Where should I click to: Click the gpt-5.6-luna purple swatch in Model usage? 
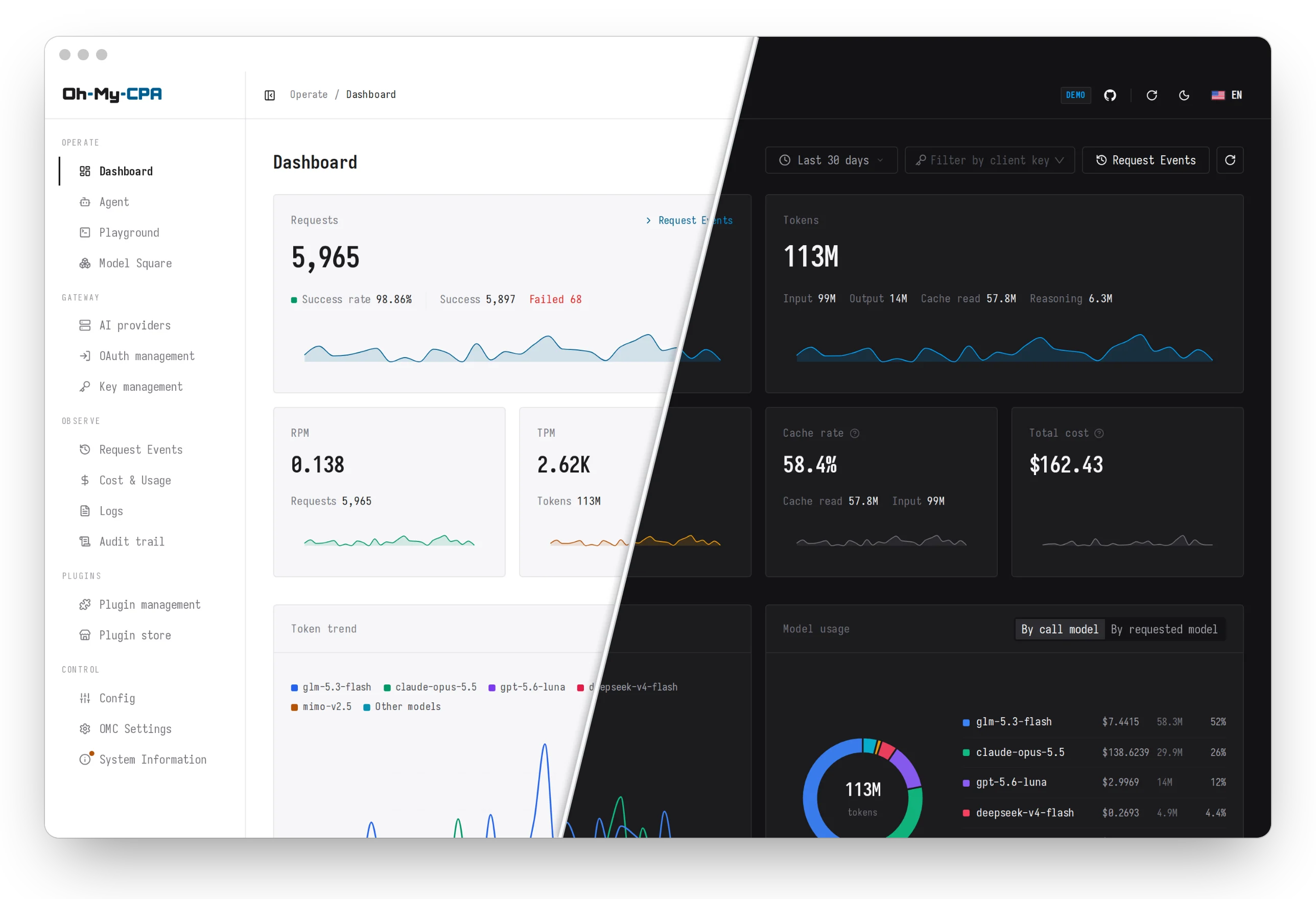(x=966, y=783)
